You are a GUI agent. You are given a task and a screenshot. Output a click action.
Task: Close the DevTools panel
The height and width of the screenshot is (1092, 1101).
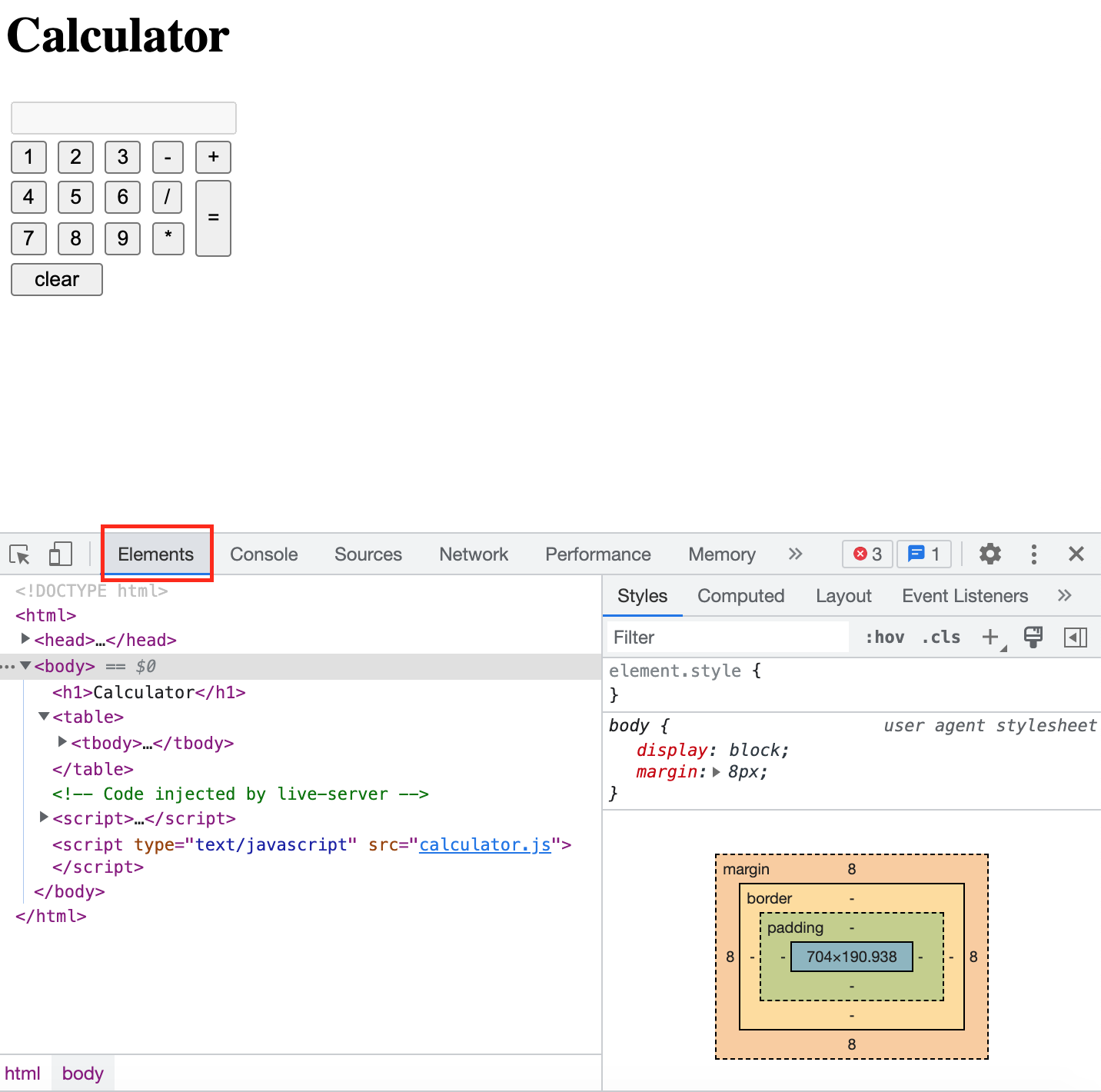pyautogui.click(x=1076, y=554)
